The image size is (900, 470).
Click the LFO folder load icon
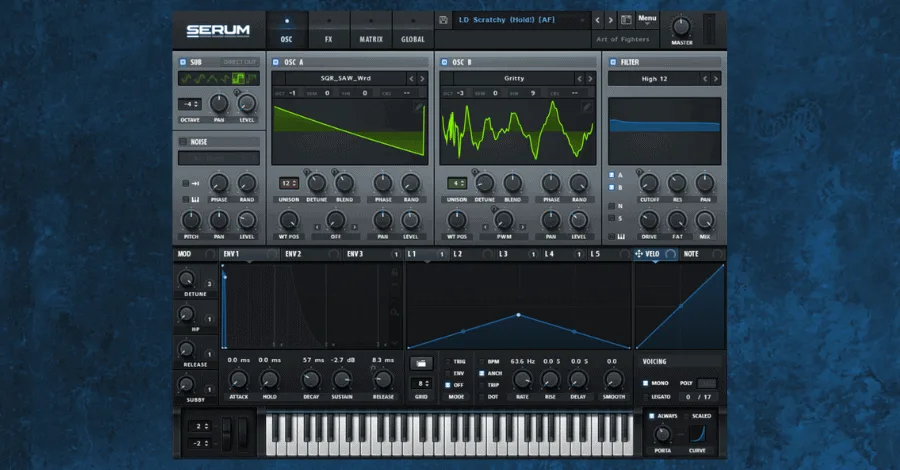(x=421, y=363)
